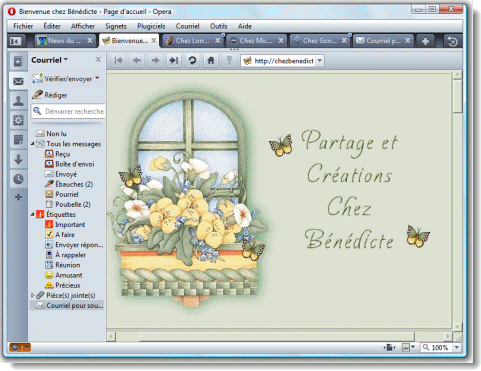The image size is (481, 371).
Task: Open the Outils menu
Action: point(218,26)
